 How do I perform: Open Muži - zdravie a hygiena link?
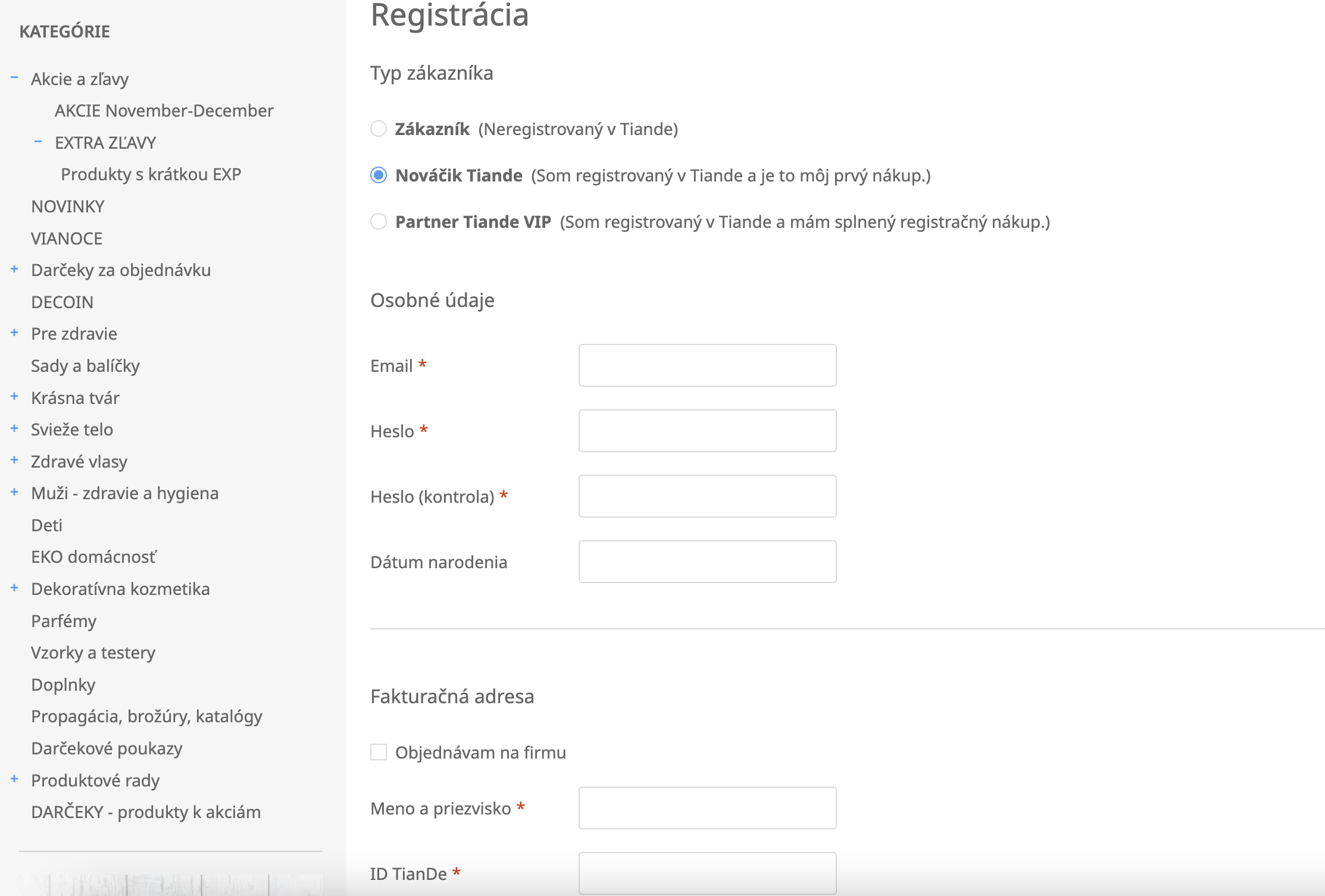(125, 493)
